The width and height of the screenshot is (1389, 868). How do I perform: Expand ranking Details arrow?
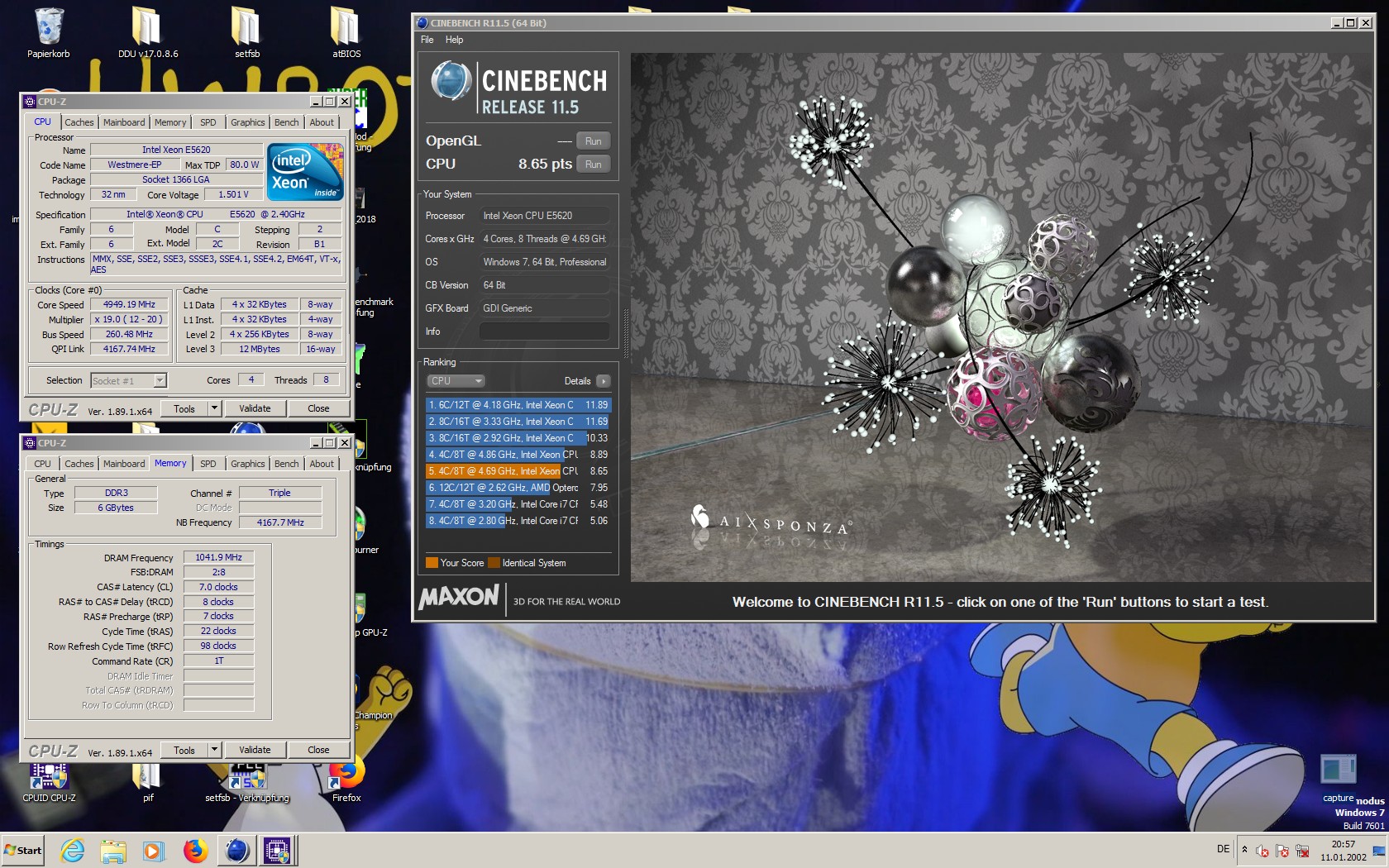(604, 381)
